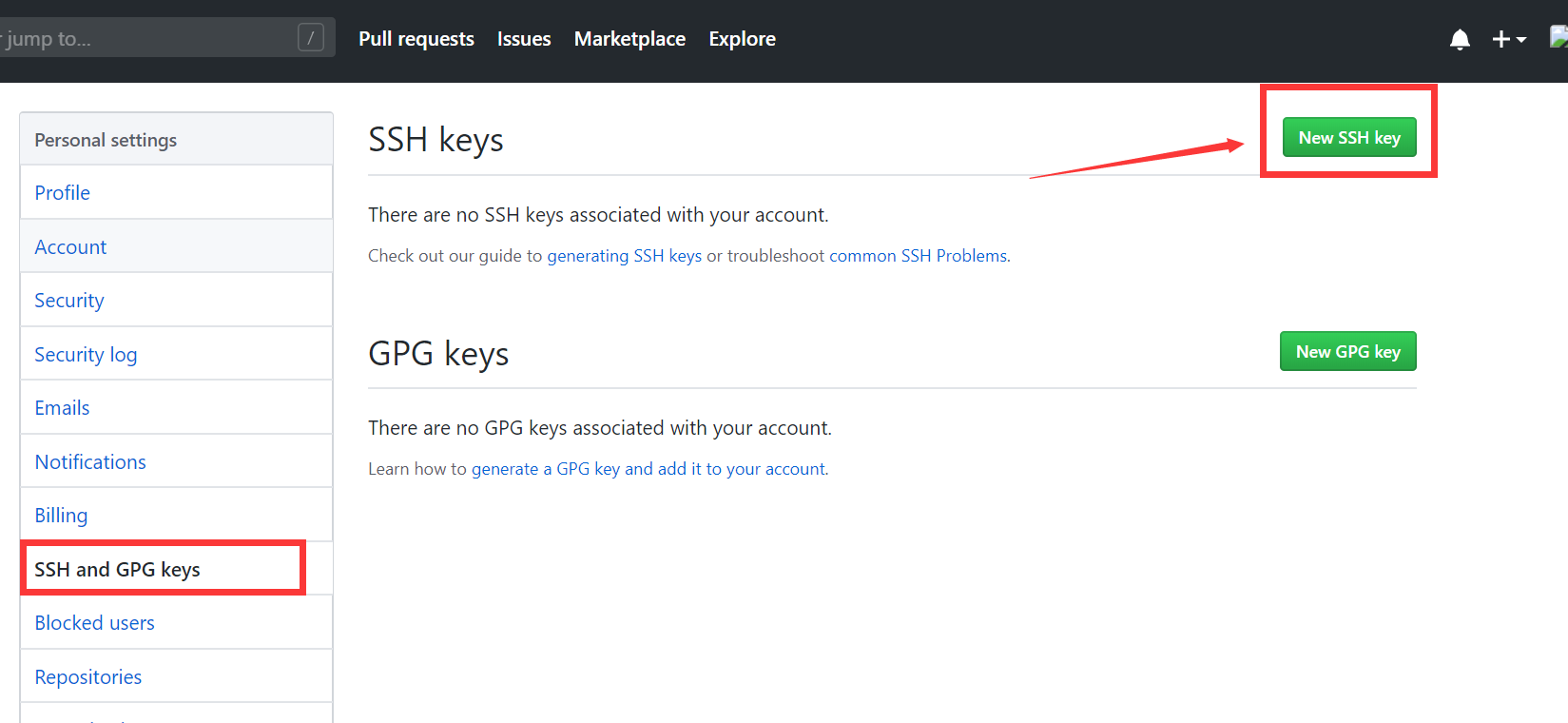This screenshot has width=1568, height=723.
Task: Open Pull requests in top navigation
Action: point(416,39)
